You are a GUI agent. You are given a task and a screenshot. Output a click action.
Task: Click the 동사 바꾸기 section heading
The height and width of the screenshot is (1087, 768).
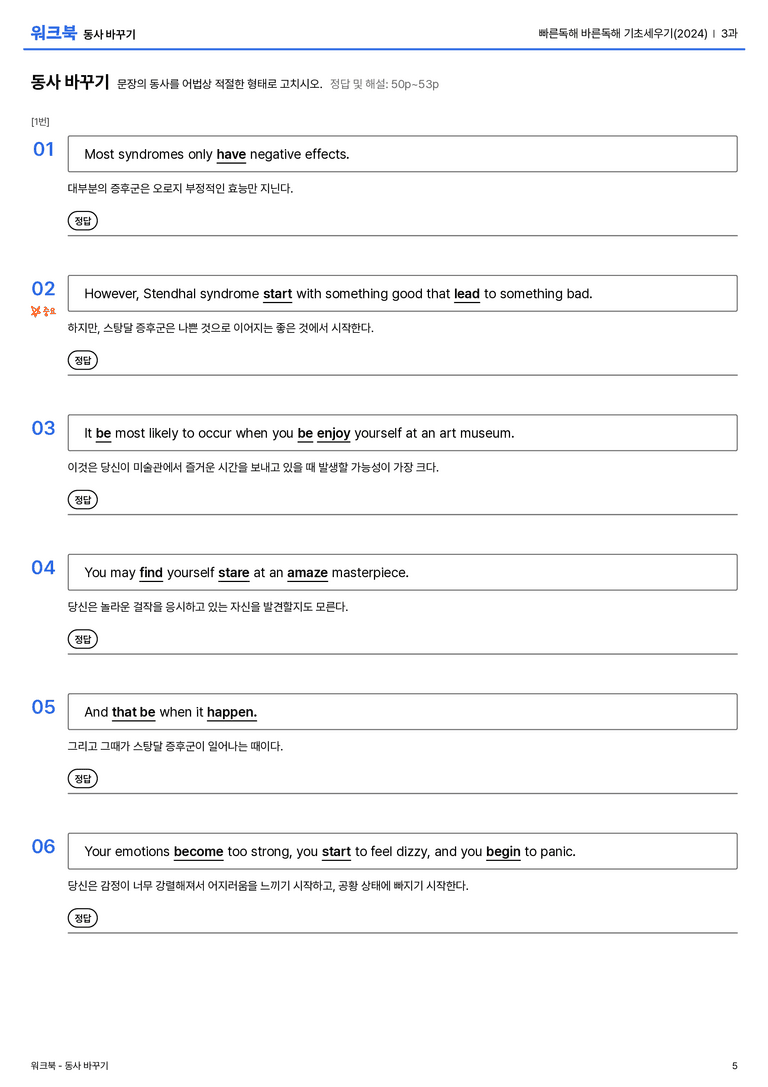coord(69,82)
